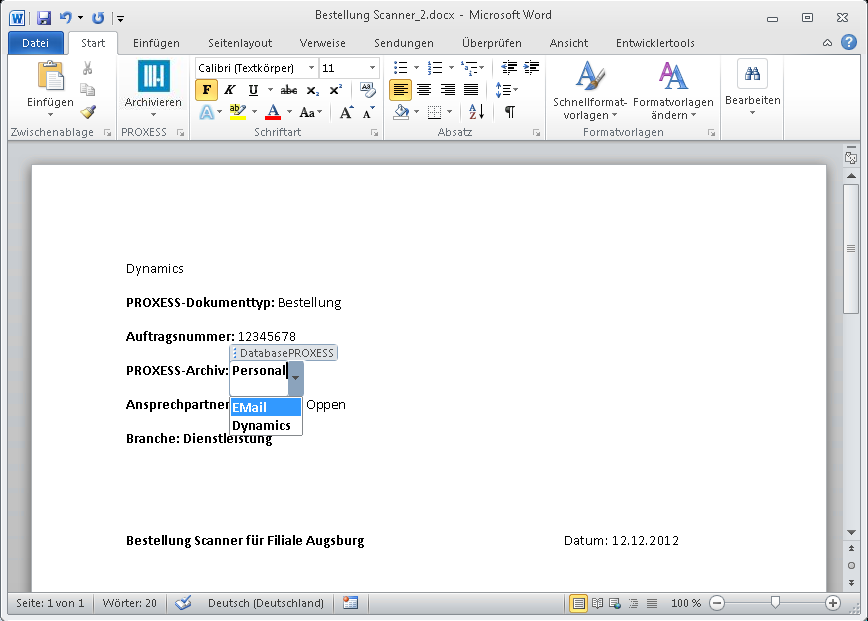The width and height of the screenshot is (868, 621).
Task: Open Bearbeiten binoculars menu
Action: coord(752,87)
